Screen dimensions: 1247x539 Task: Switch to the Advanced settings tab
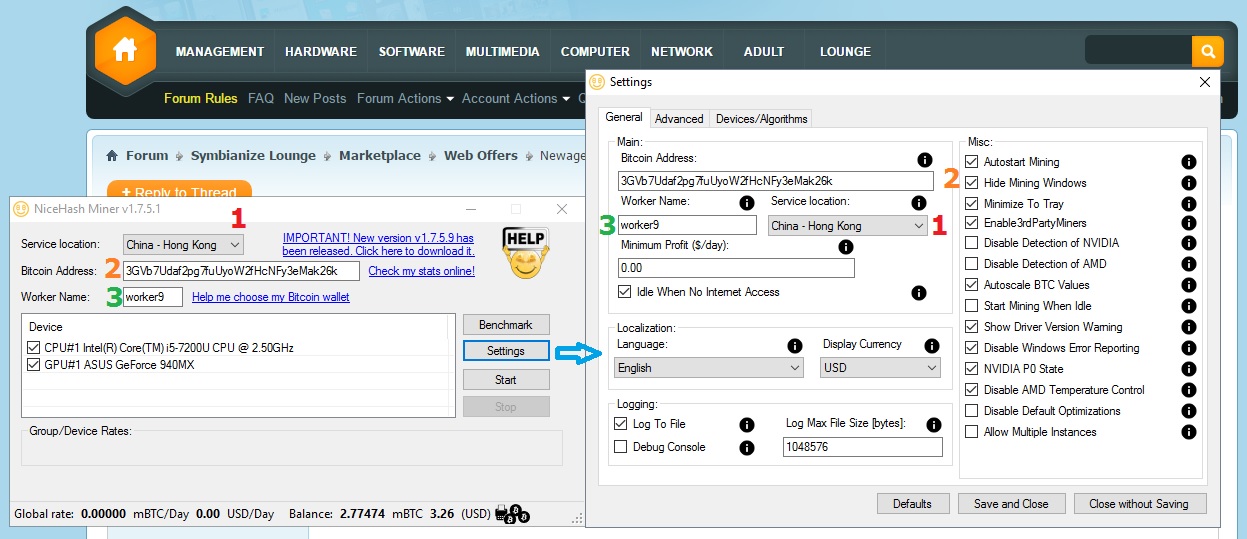click(x=679, y=118)
